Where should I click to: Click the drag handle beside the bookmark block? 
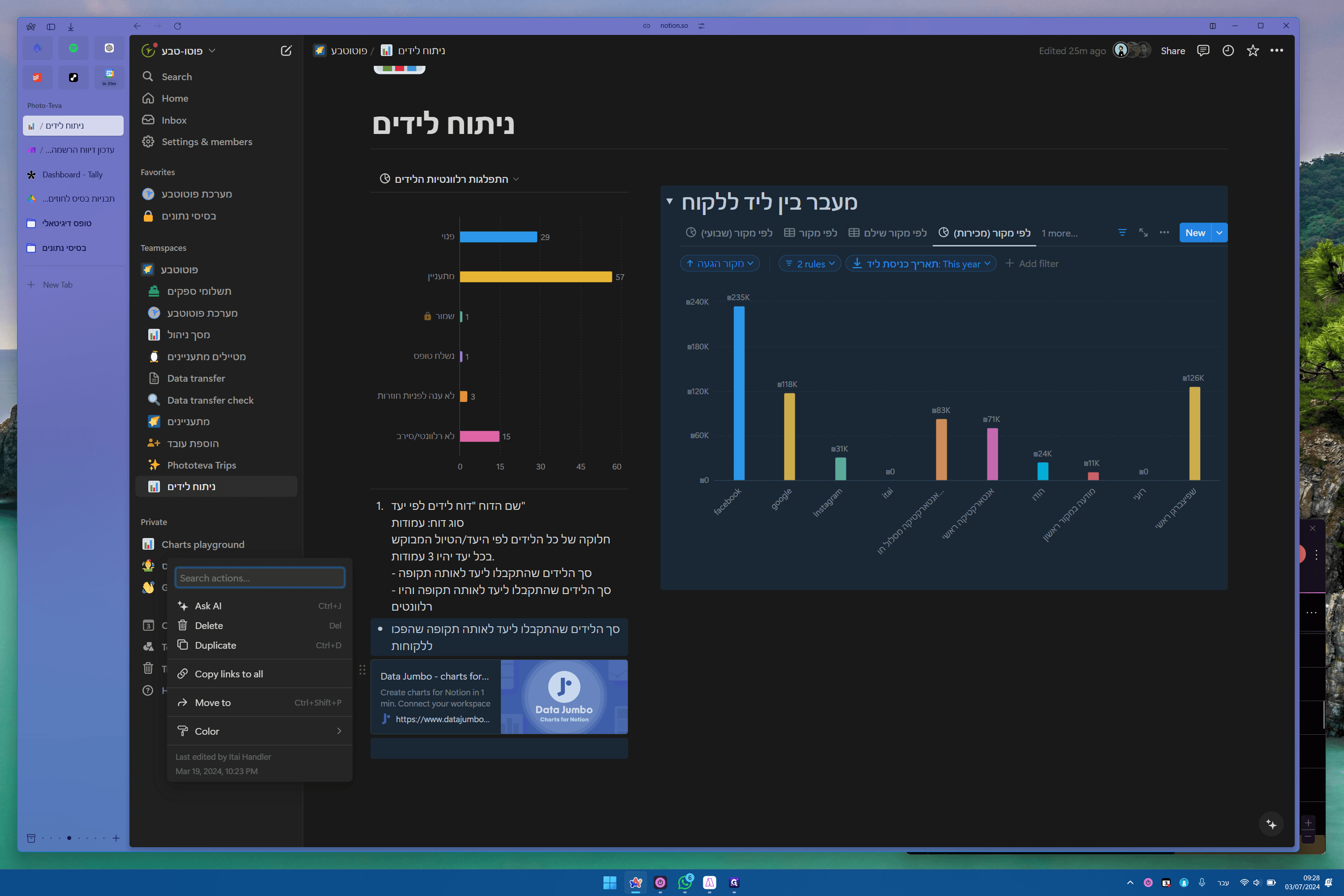coord(362,670)
